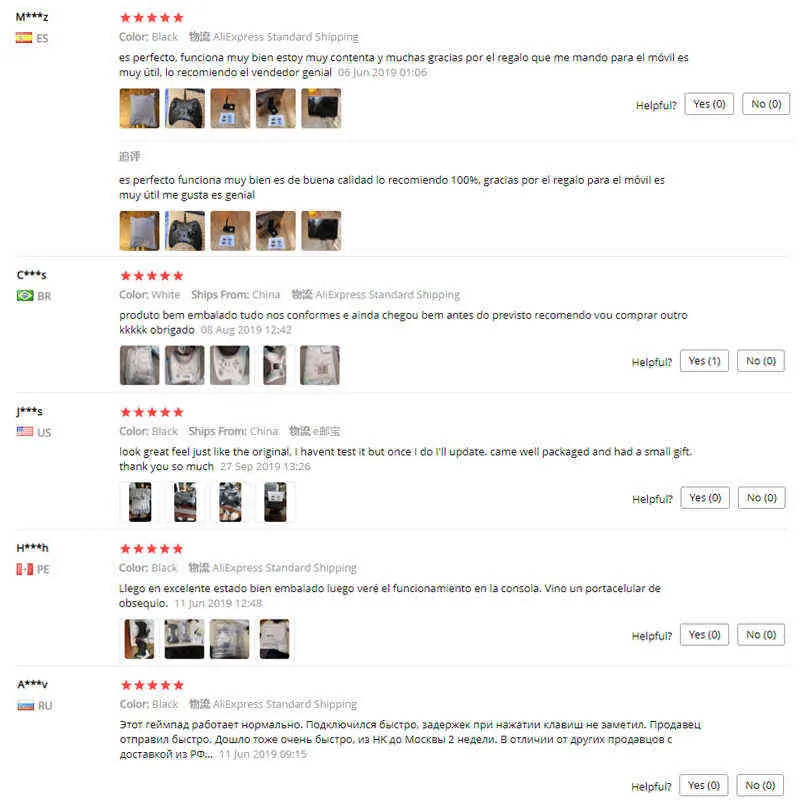Click the Spain flag icon beside M***z
The image size is (800, 800).
coord(24,38)
